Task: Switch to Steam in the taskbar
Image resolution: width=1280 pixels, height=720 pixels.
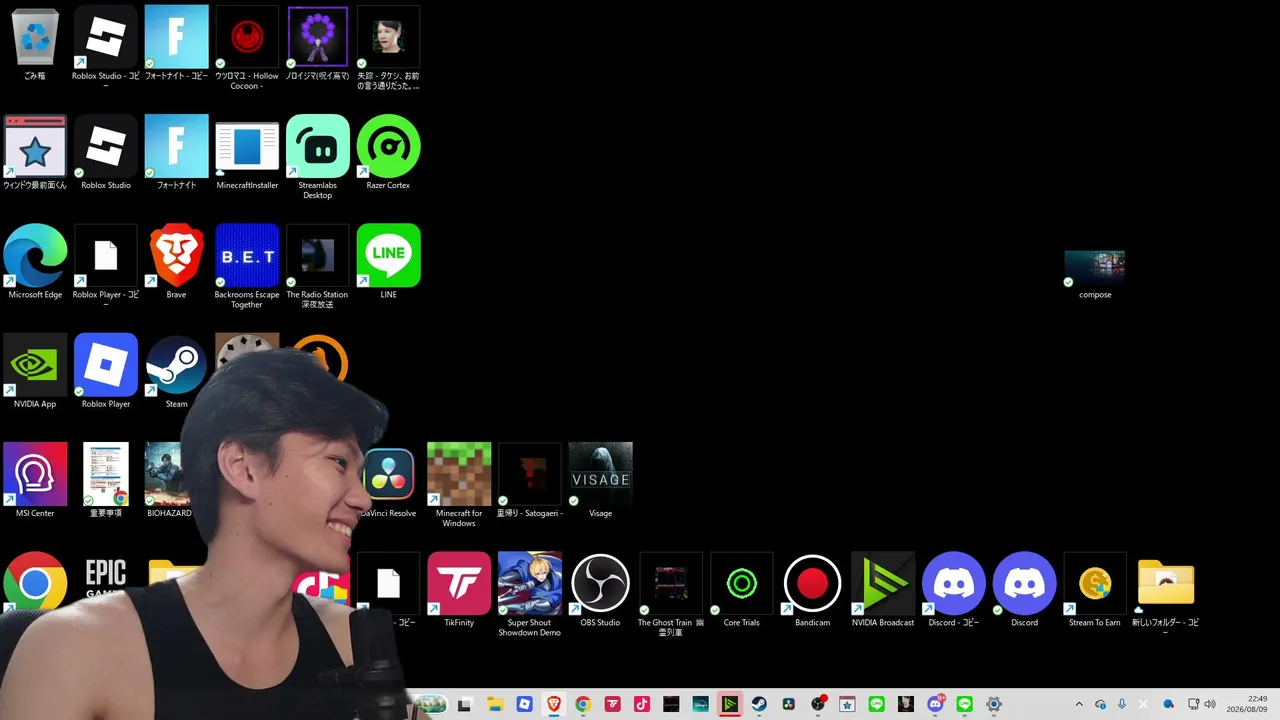Action: tap(759, 704)
